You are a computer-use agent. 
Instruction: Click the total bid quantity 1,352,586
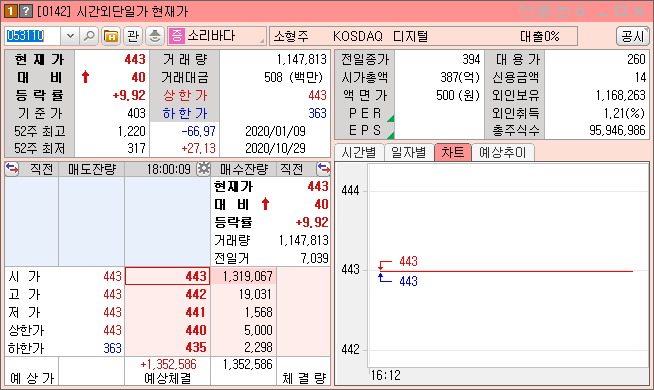pyautogui.click(x=247, y=364)
